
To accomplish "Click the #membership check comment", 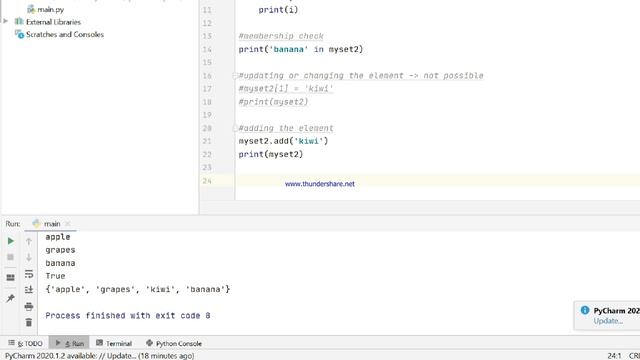I will (281, 36).
